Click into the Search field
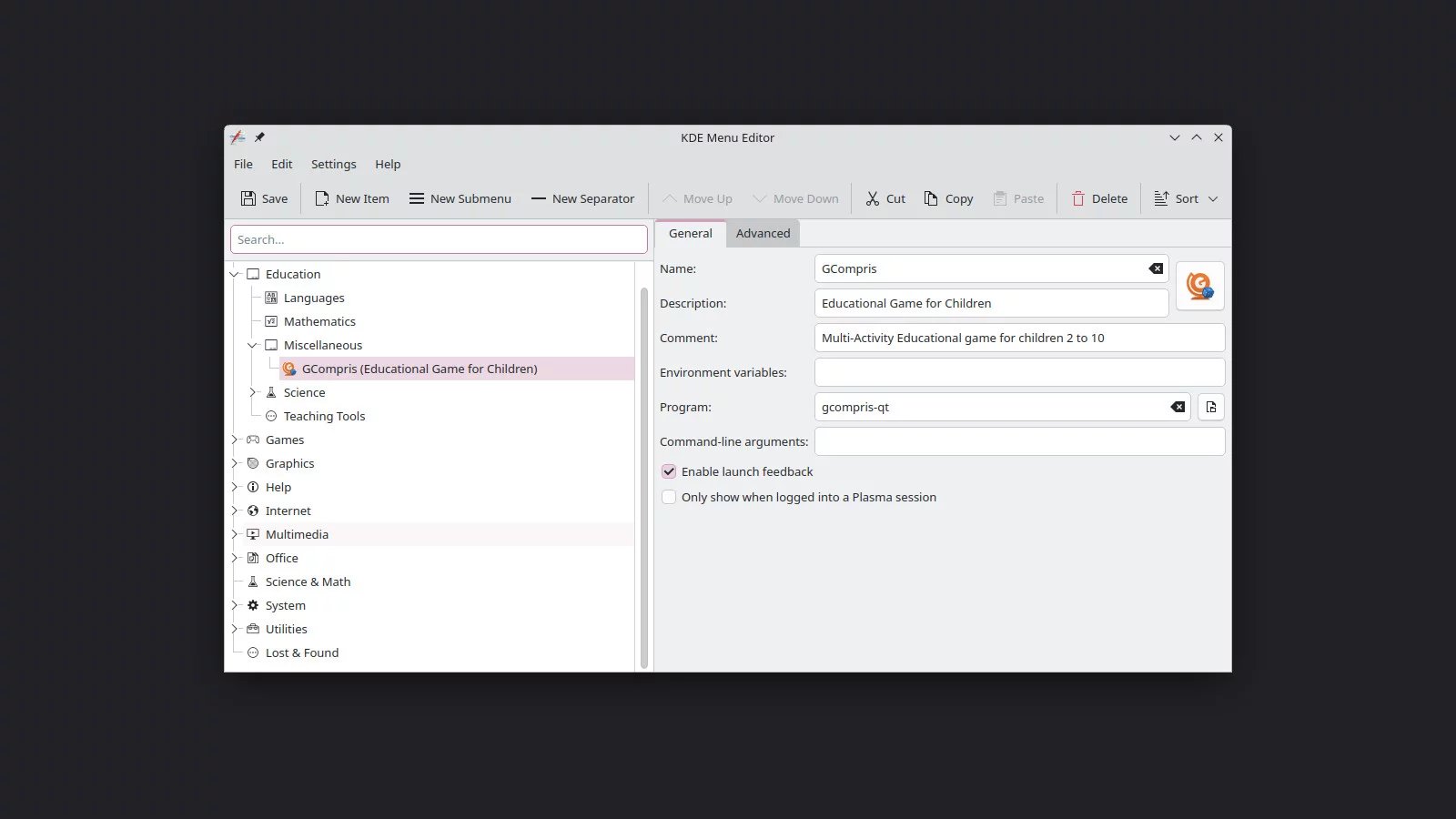 439,239
